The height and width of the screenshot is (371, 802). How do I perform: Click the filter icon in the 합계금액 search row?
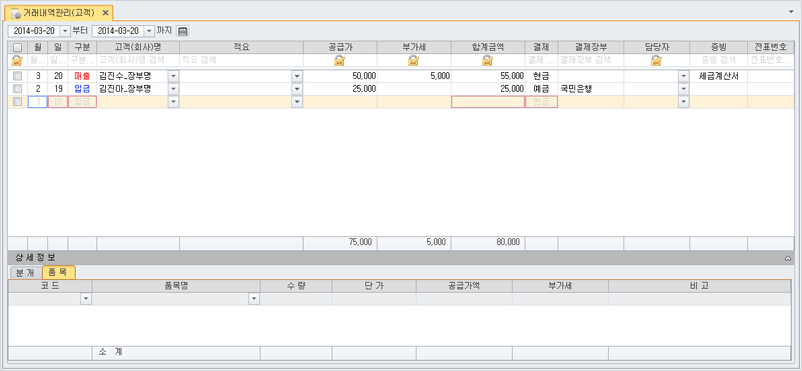(487, 60)
